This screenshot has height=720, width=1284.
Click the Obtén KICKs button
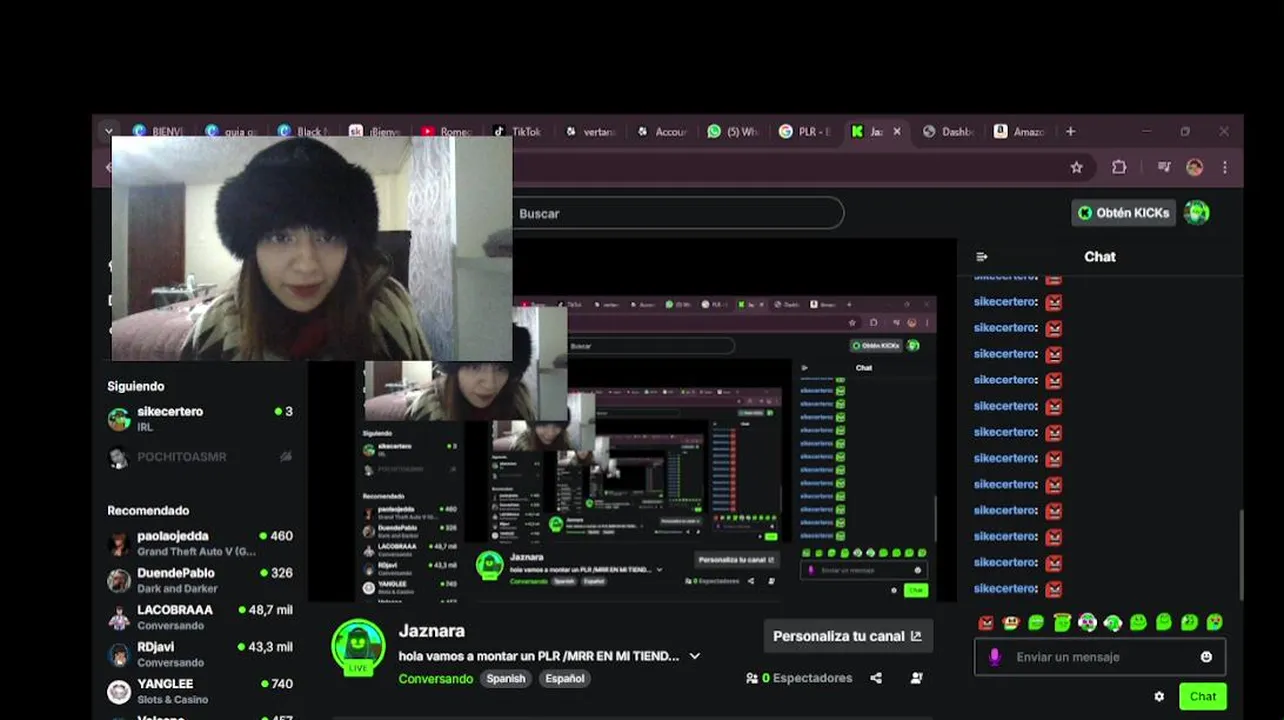click(x=1124, y=212)
